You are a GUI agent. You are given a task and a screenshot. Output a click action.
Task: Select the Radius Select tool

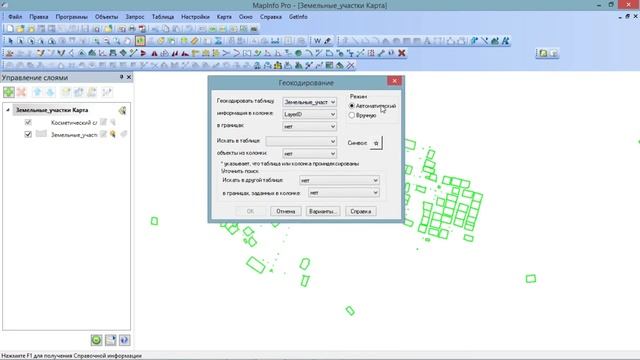[x=31, y=41]
